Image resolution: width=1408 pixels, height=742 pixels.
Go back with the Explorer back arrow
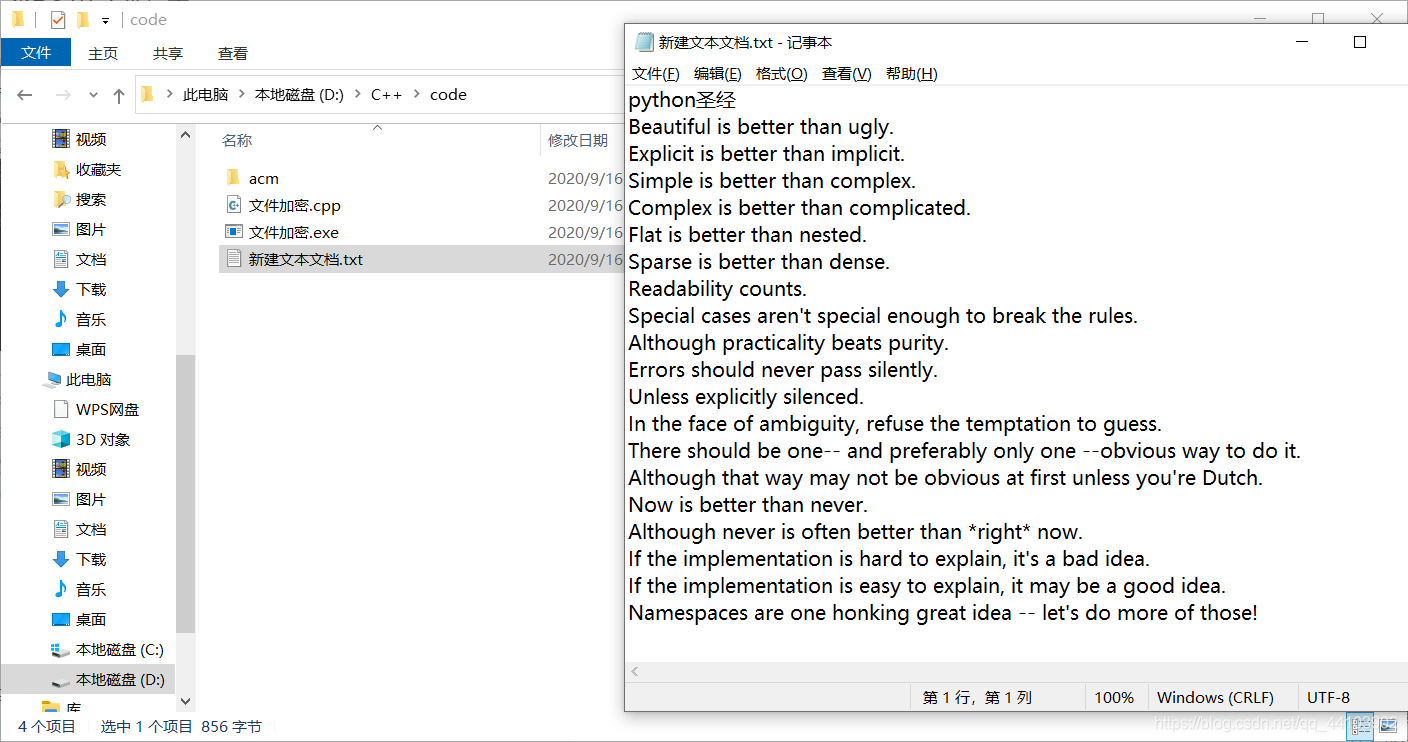pyautogui.click(x=25, y=95)
